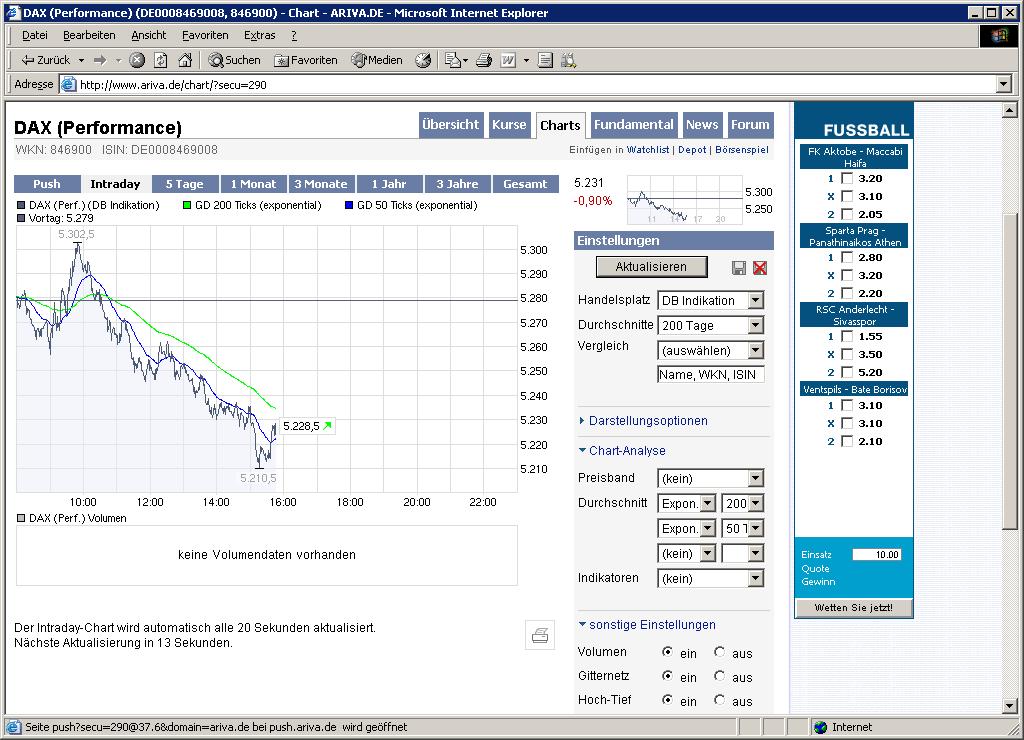Tick checkbox X with odds 3.10 for FK Aktobe
This screenshot has width=1024, height=740.
(x=847, y=196)
